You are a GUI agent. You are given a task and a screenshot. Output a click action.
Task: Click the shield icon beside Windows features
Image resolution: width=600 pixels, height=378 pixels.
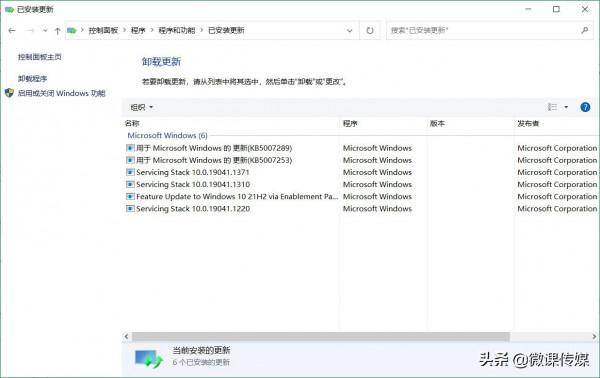(10, 93)
